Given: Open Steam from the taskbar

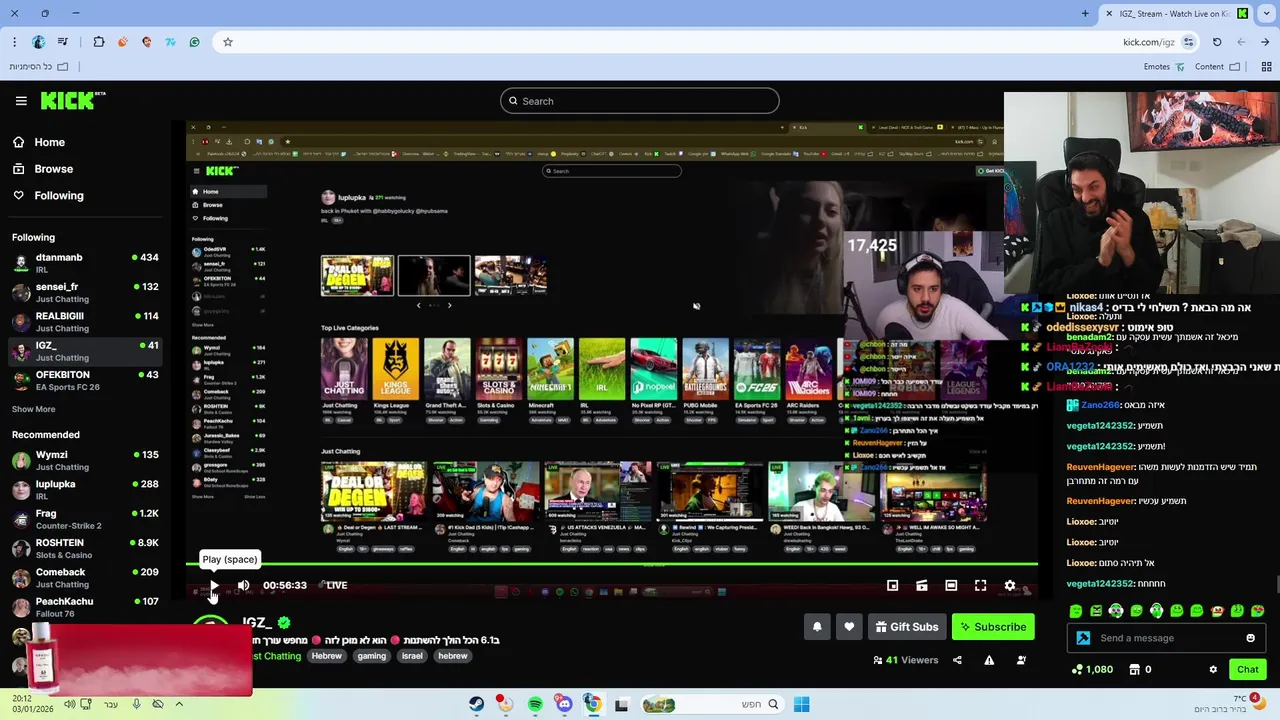Looking at the screenshot, I should coord(477,704).
